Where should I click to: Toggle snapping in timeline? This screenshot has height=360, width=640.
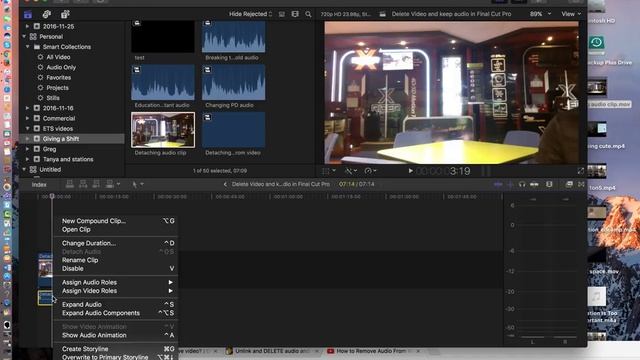point(534,184)
